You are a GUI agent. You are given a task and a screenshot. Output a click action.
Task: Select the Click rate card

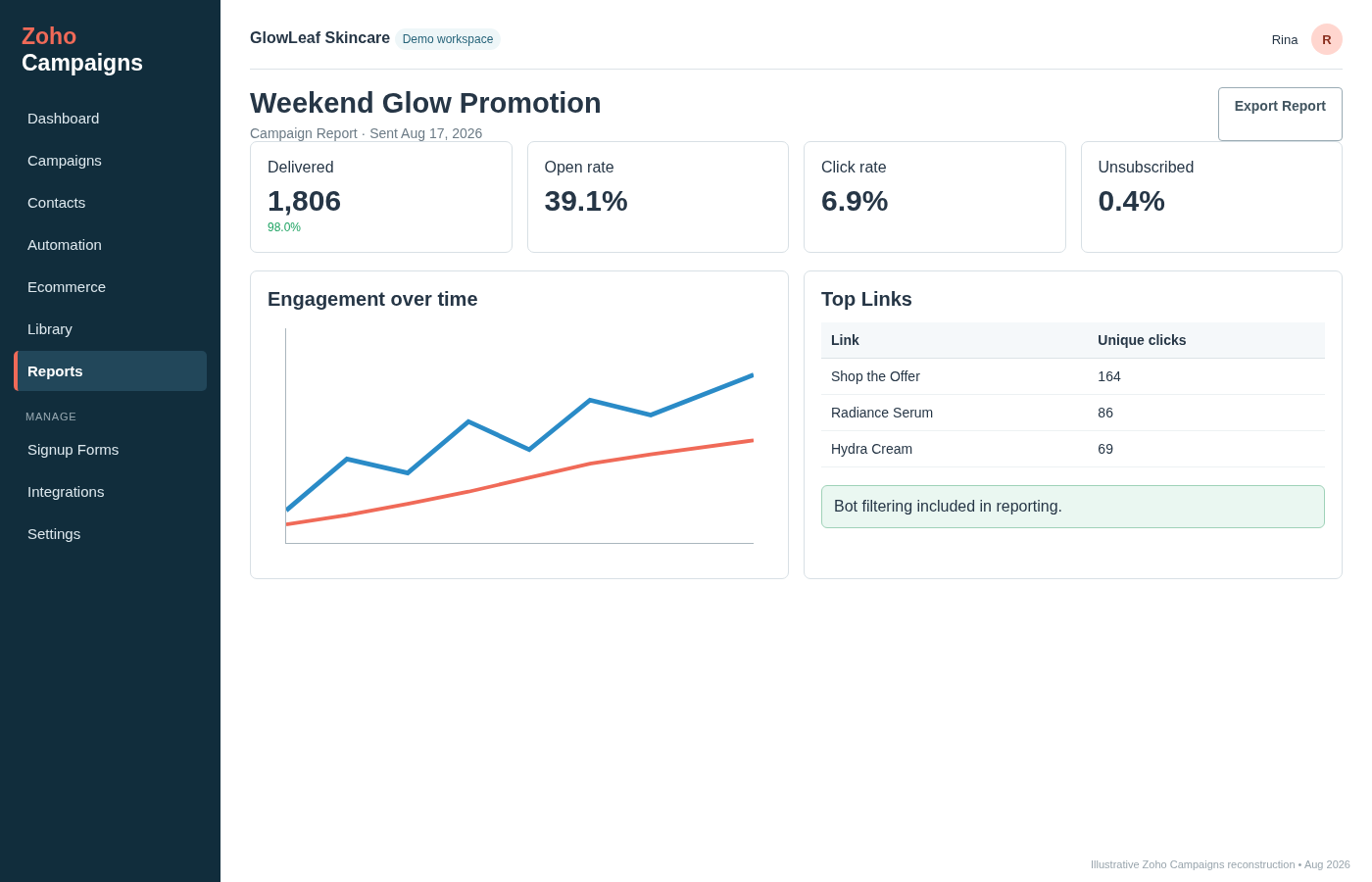pos(935,197)
